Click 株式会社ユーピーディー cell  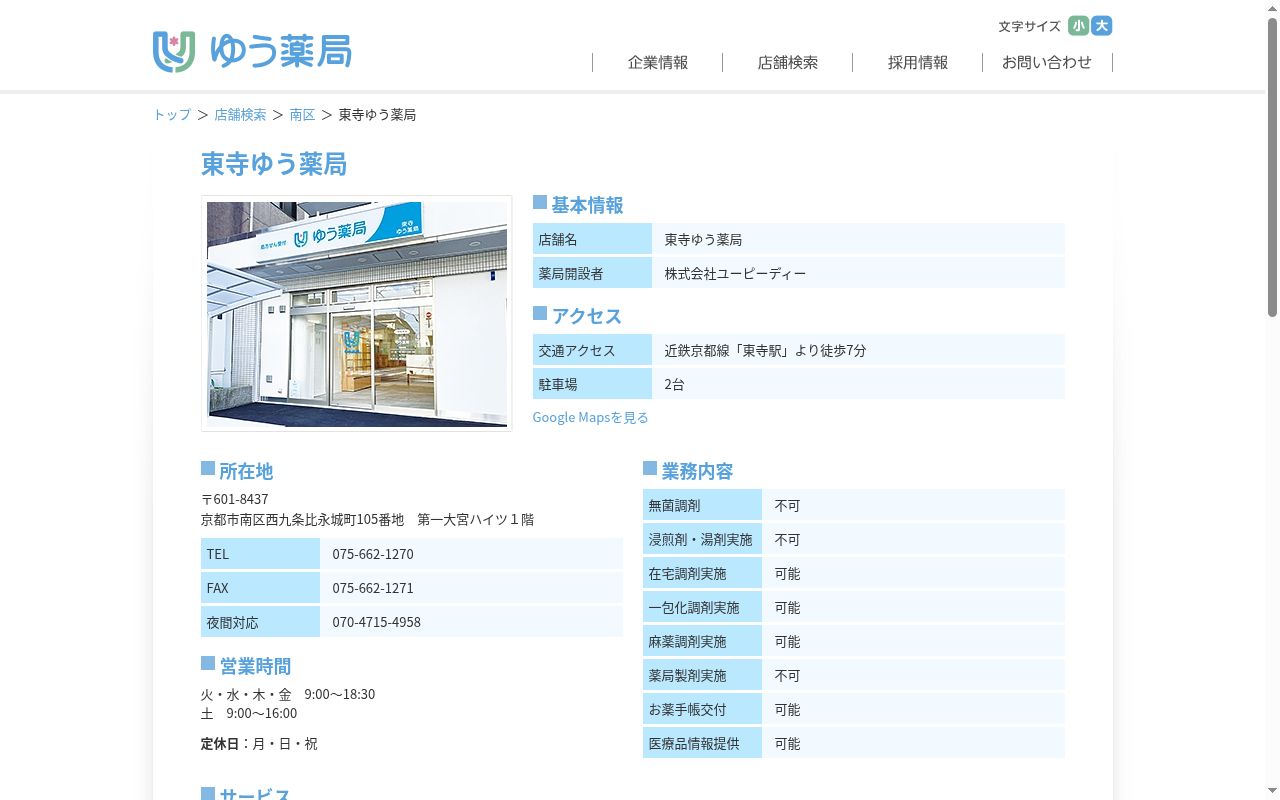858,273
